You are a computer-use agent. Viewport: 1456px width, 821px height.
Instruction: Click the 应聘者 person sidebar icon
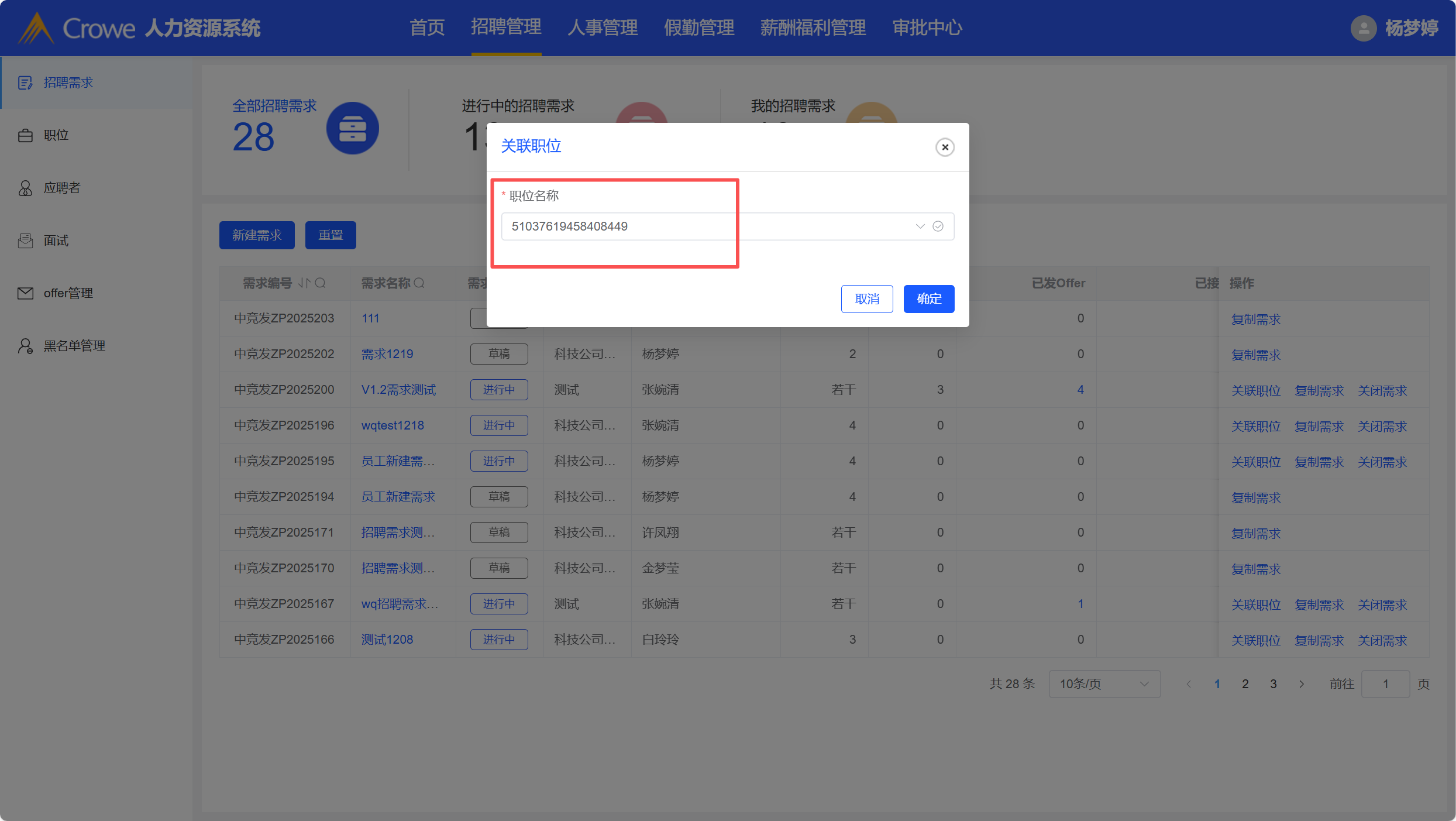pyautogui.click(x=25, y=188)
